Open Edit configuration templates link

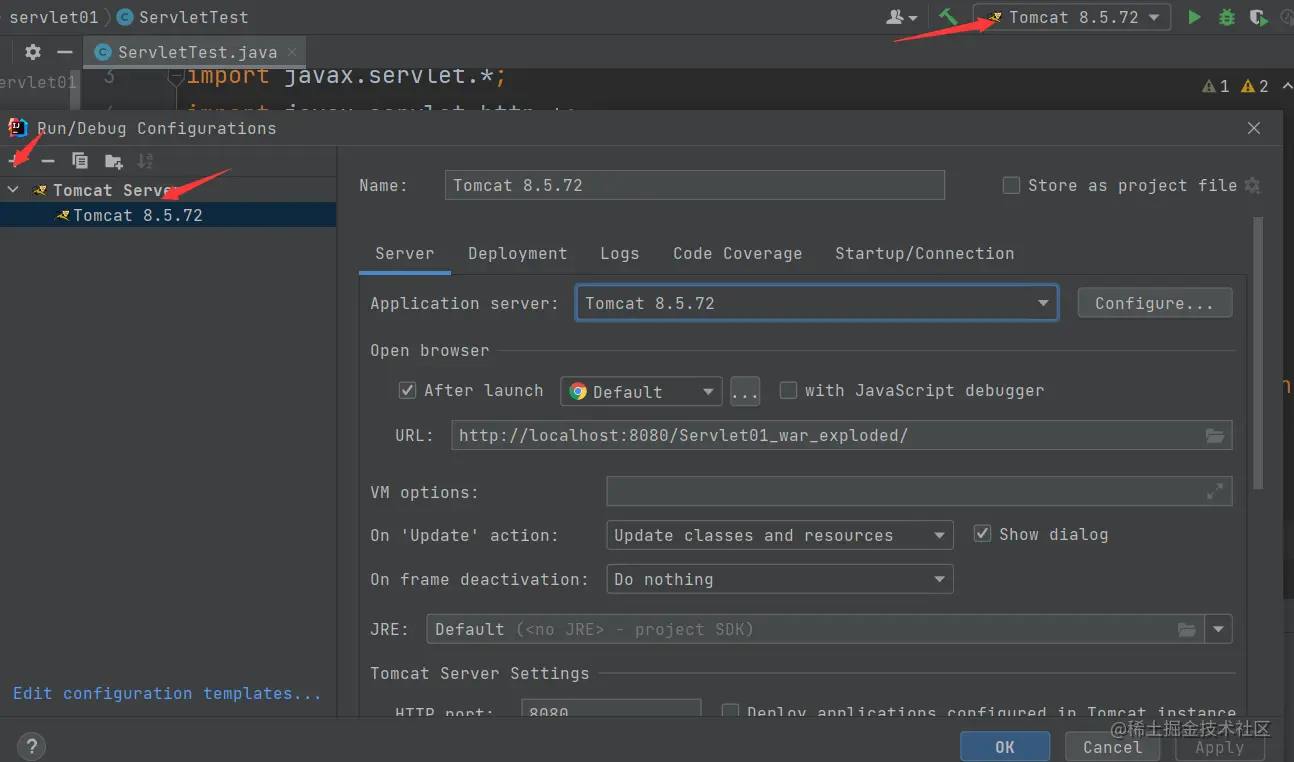(x=167, y=693)
